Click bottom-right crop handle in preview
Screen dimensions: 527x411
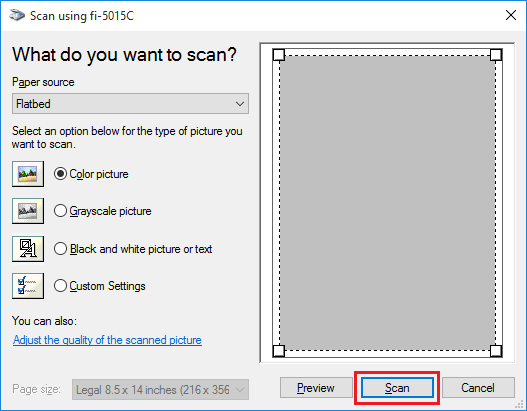tap(496, 351)
